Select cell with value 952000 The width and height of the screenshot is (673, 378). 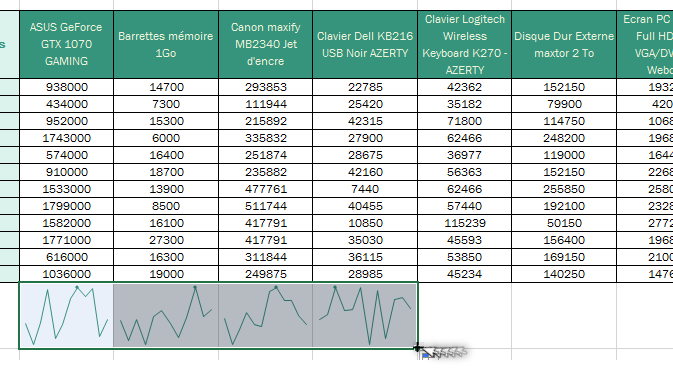pos(67,121)
